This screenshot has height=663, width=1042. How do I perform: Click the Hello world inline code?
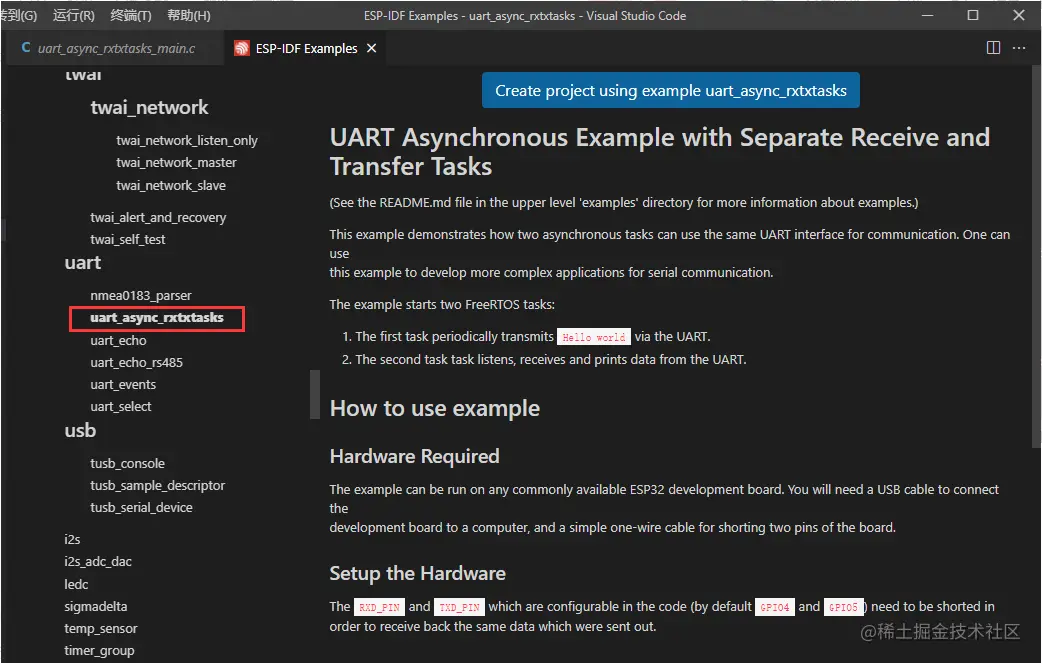(593, 337)
